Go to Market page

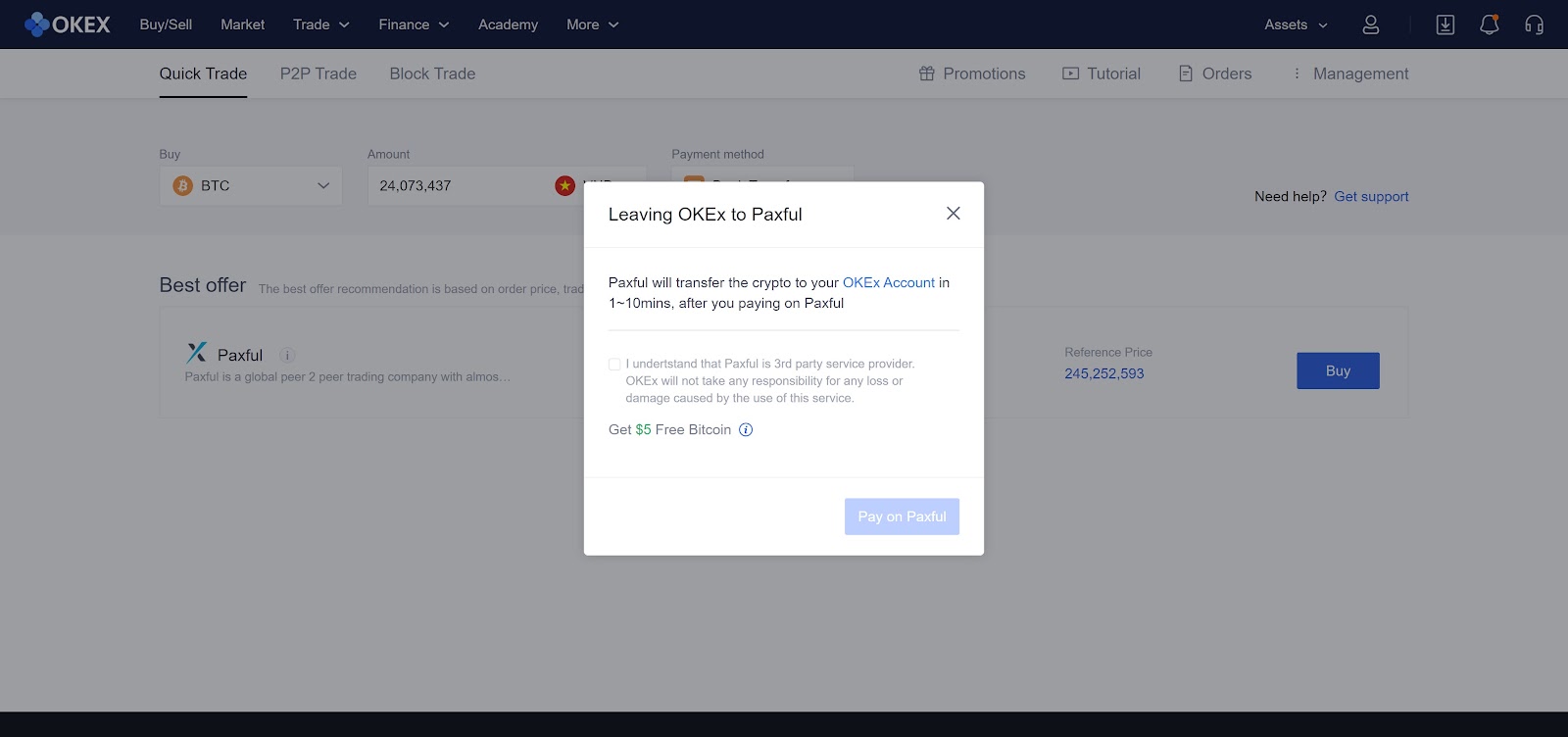pyautogui.click(x=243, y=25)
